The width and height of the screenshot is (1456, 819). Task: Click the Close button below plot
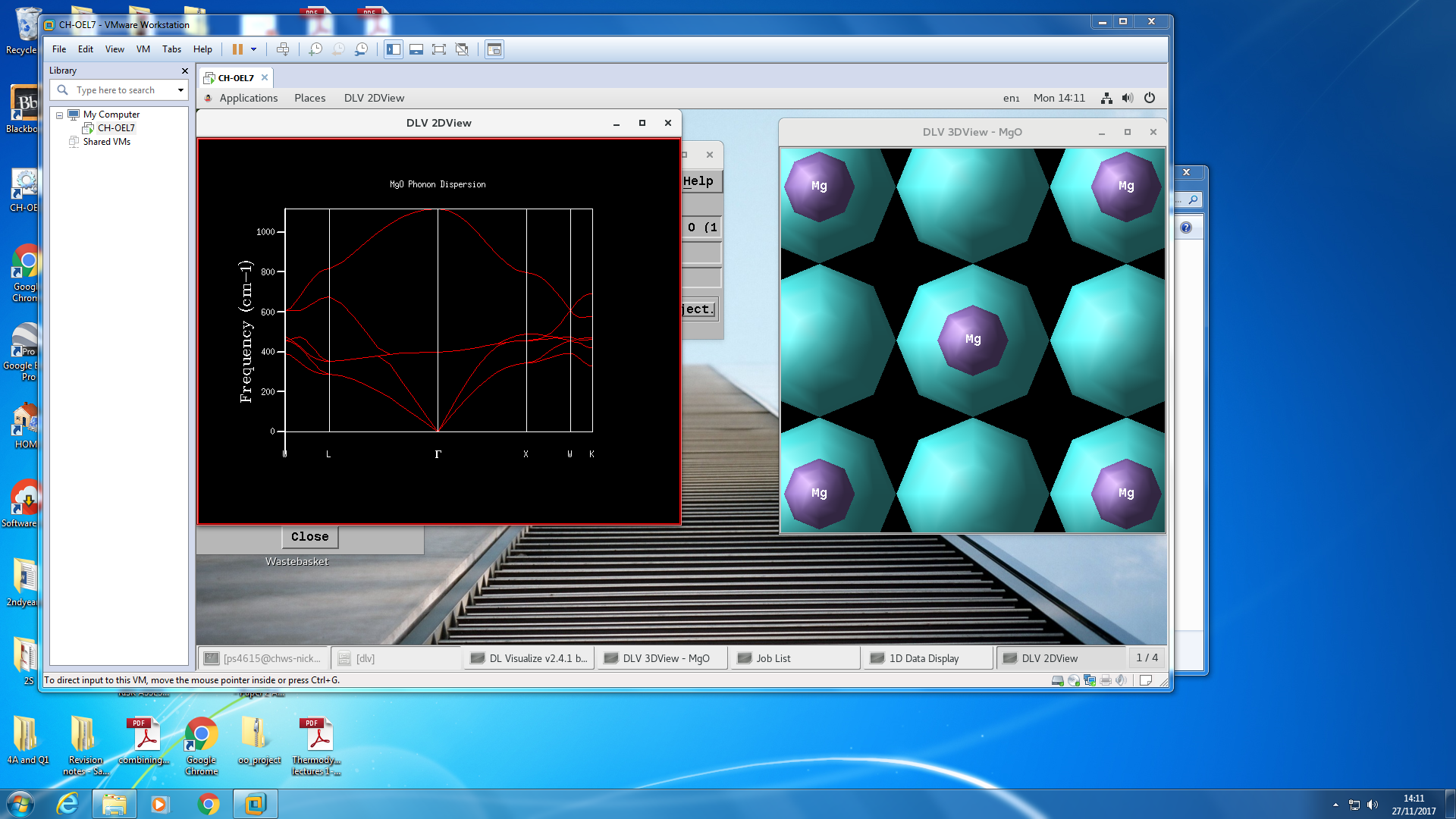309,537
